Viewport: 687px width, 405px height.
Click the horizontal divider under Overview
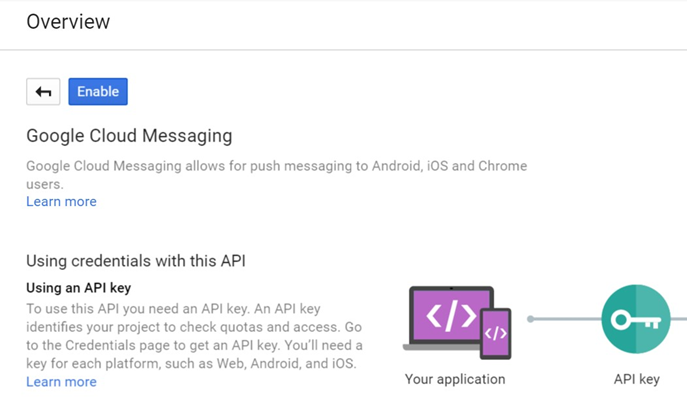pyautogui.click(x=343, y=50)
